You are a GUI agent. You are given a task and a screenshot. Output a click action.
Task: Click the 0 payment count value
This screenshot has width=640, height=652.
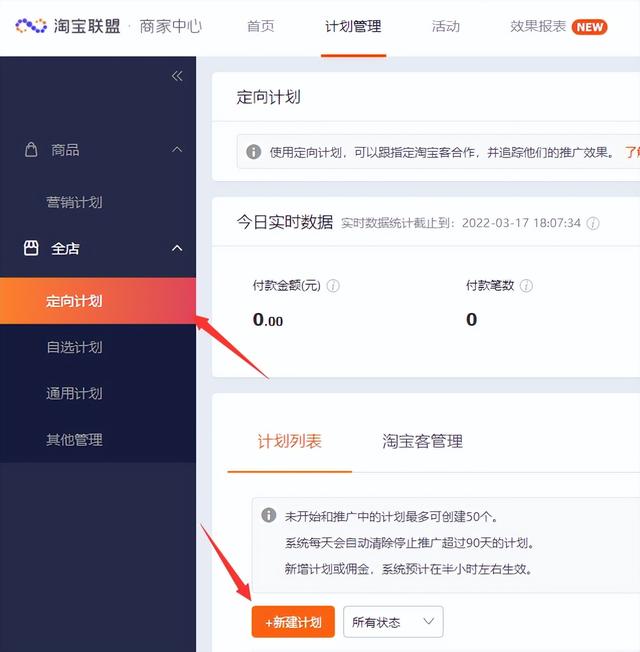(x=472, y=319)
